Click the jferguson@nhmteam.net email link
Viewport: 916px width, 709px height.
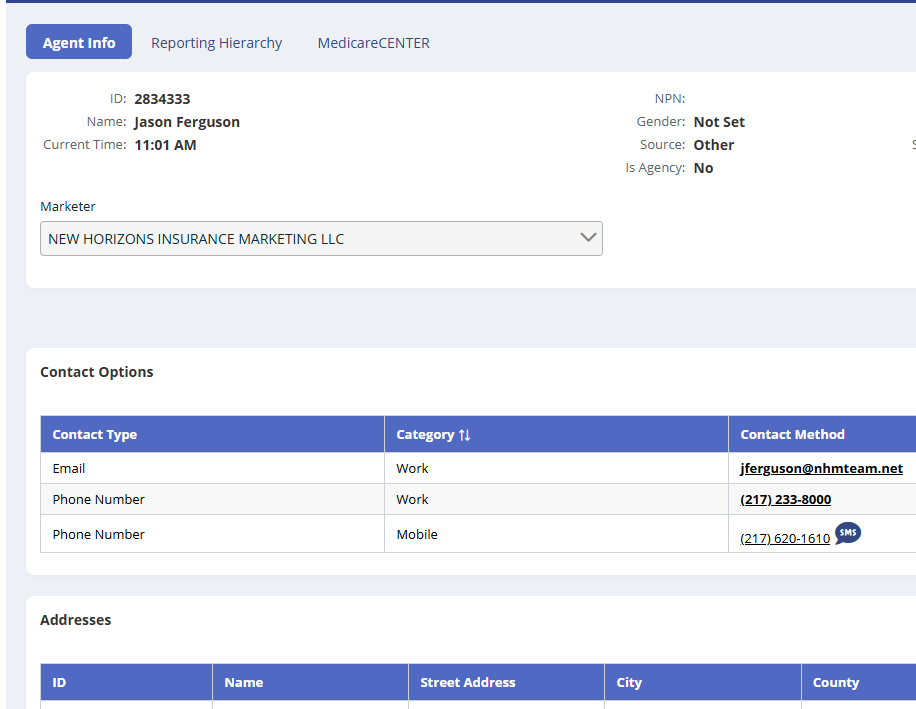pyautogui.click(x=821, y=468)
